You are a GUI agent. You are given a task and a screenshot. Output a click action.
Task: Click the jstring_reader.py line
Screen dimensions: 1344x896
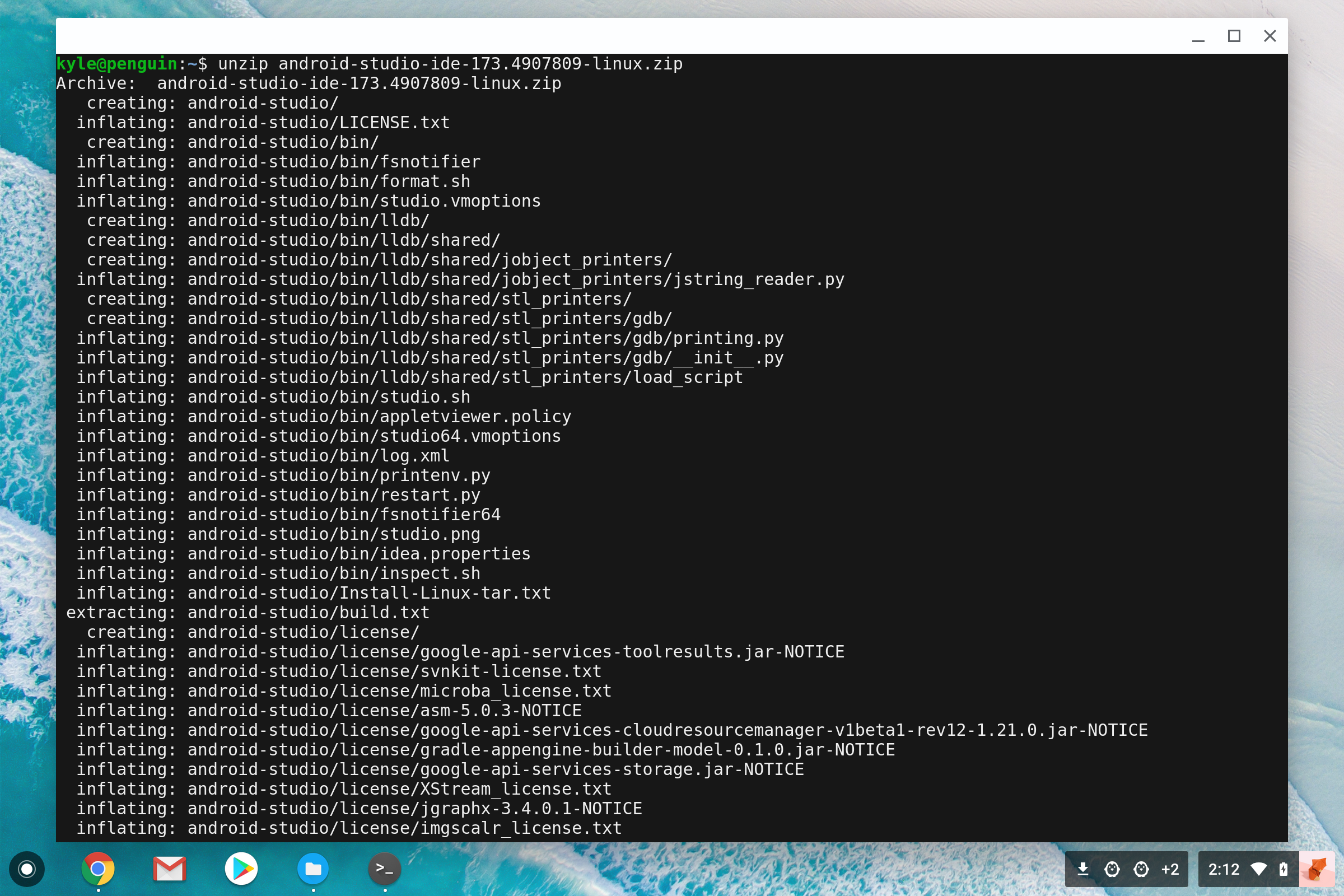click(460, 279)
